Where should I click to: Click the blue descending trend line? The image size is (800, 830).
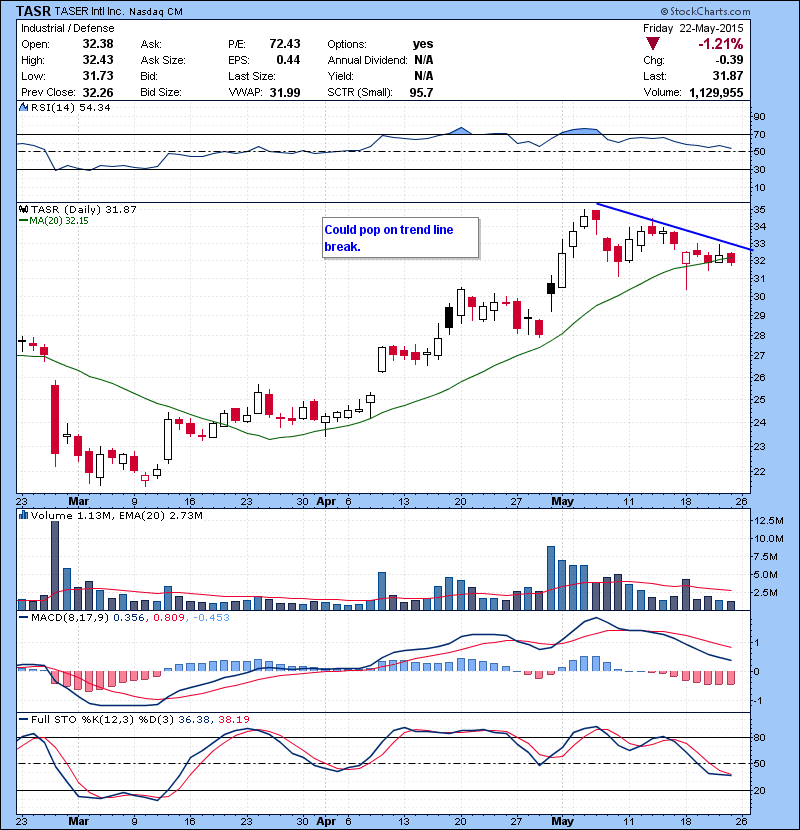(673, 226)
